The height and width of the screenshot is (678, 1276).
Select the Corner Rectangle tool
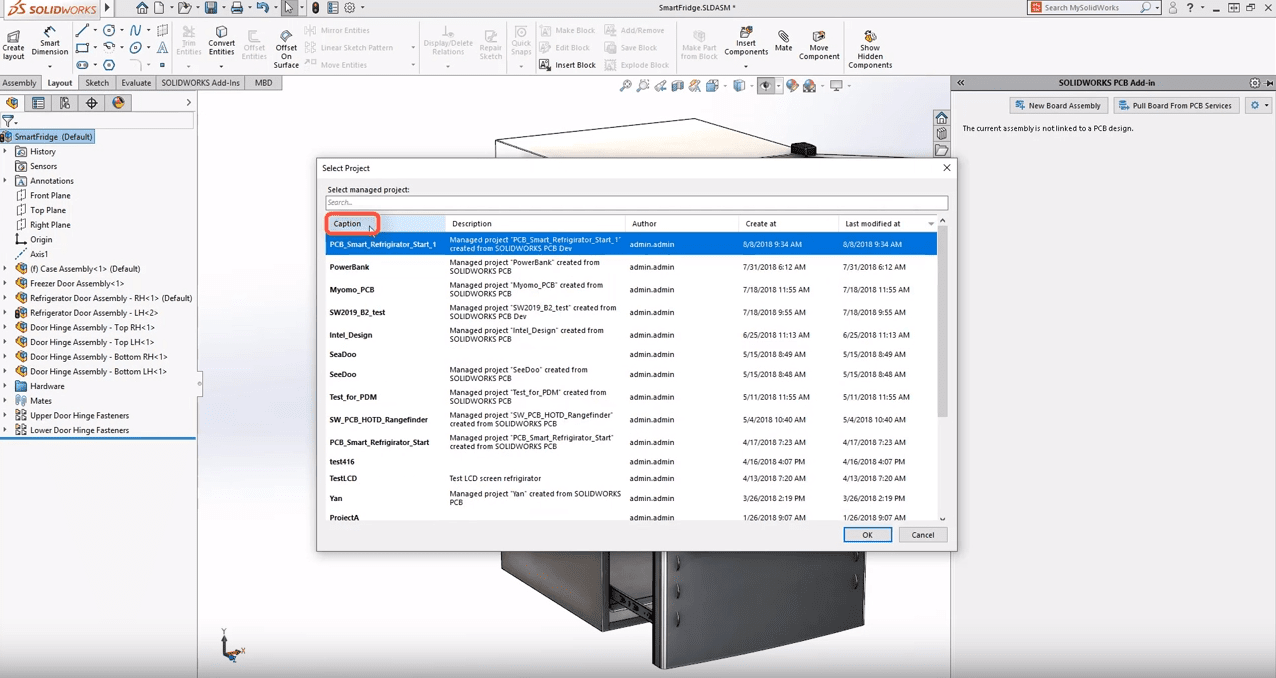tap(83, 48)
